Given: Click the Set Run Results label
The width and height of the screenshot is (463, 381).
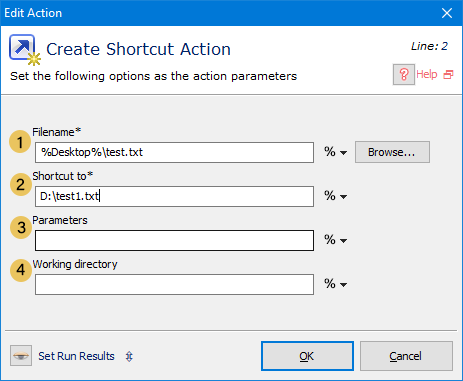Looking at the screenshot, I should click(x=76, y=356).
